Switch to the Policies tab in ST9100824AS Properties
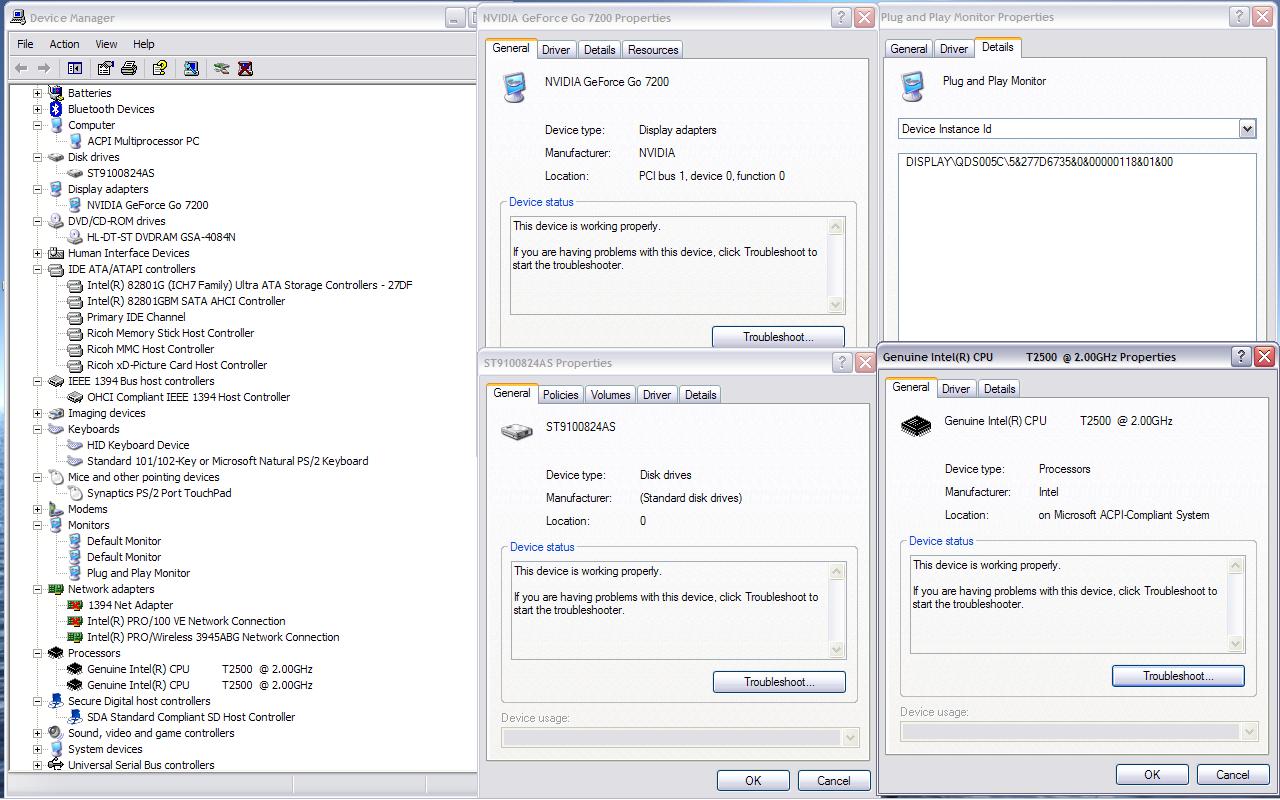The image size is (1280, 800). coord(560,395)
